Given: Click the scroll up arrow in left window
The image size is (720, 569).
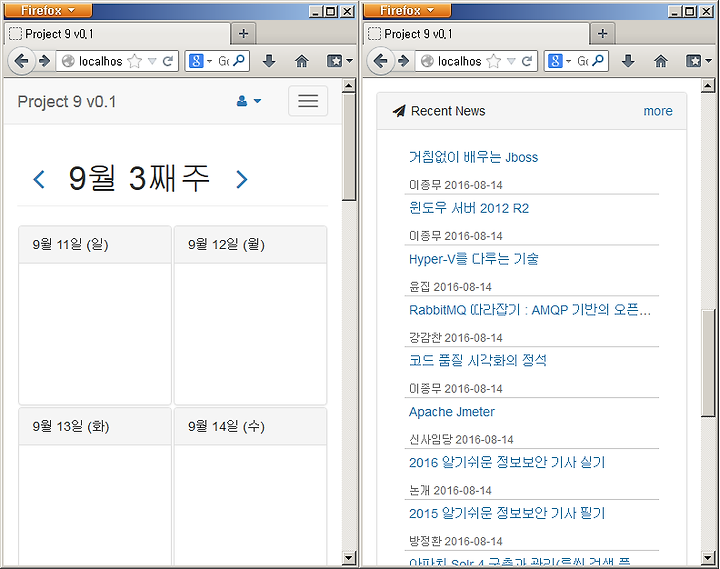Looking at the screenshot, I should 349,85.
